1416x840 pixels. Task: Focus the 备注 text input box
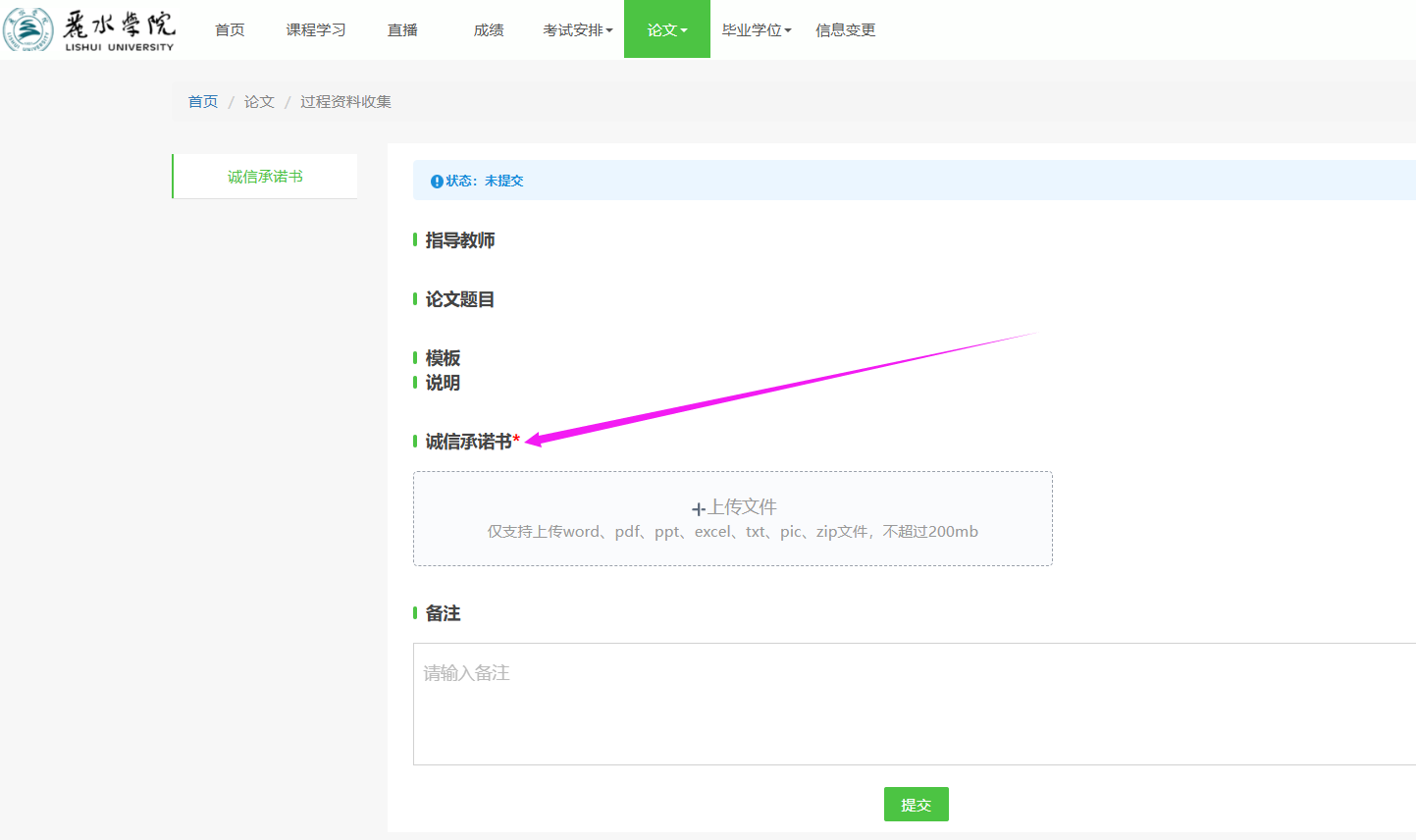[x=913, y=704]
